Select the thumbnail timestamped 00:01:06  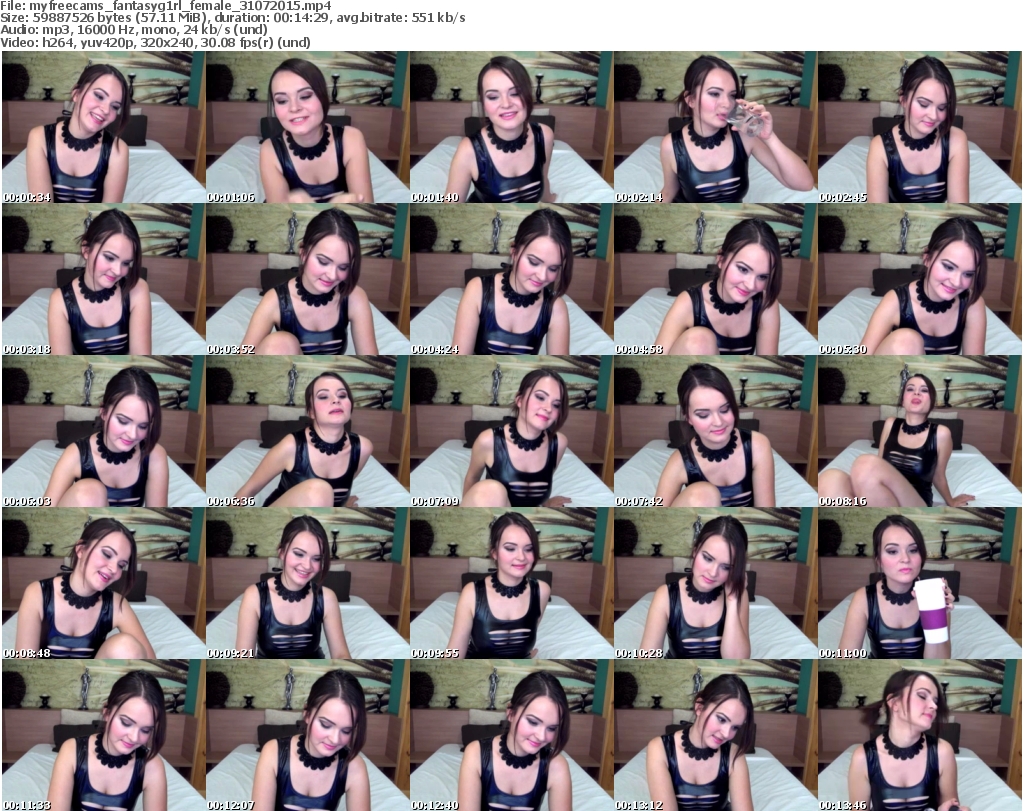click(308, 127)
